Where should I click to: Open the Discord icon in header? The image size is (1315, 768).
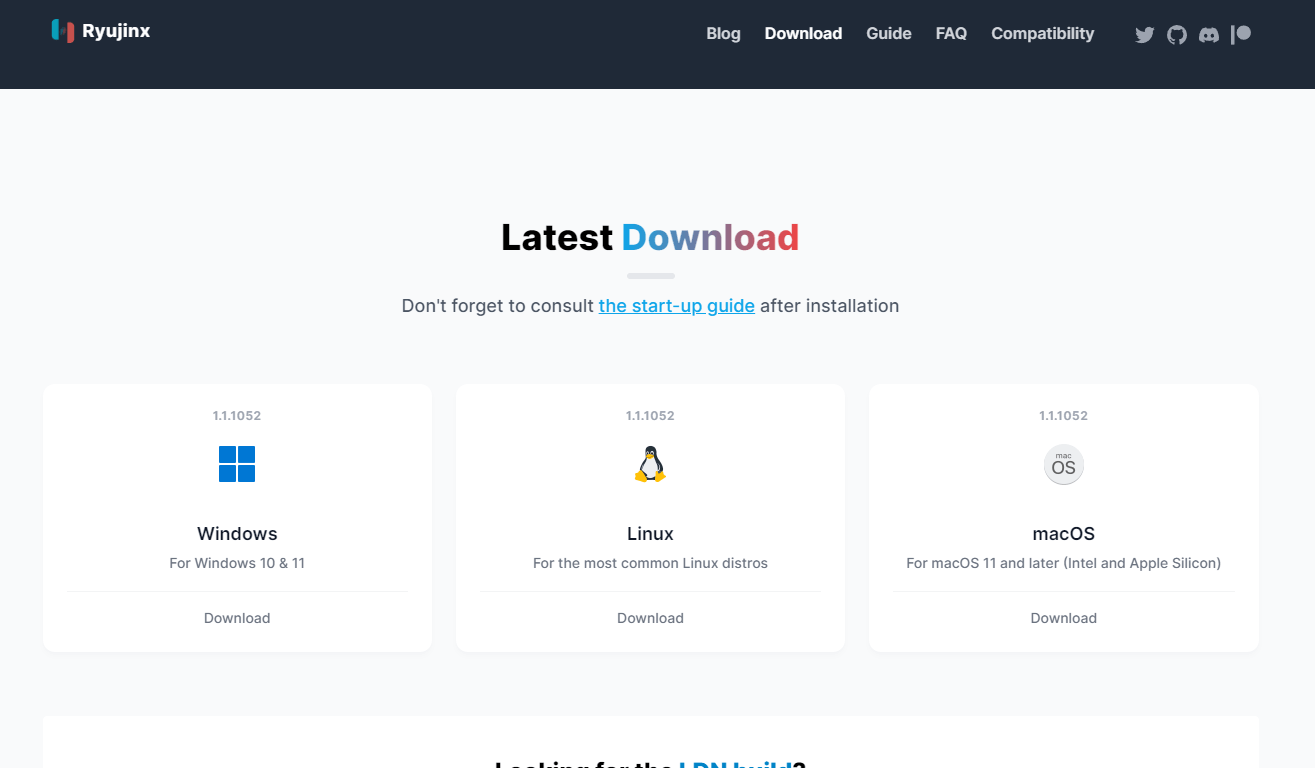click(1209, 35)
